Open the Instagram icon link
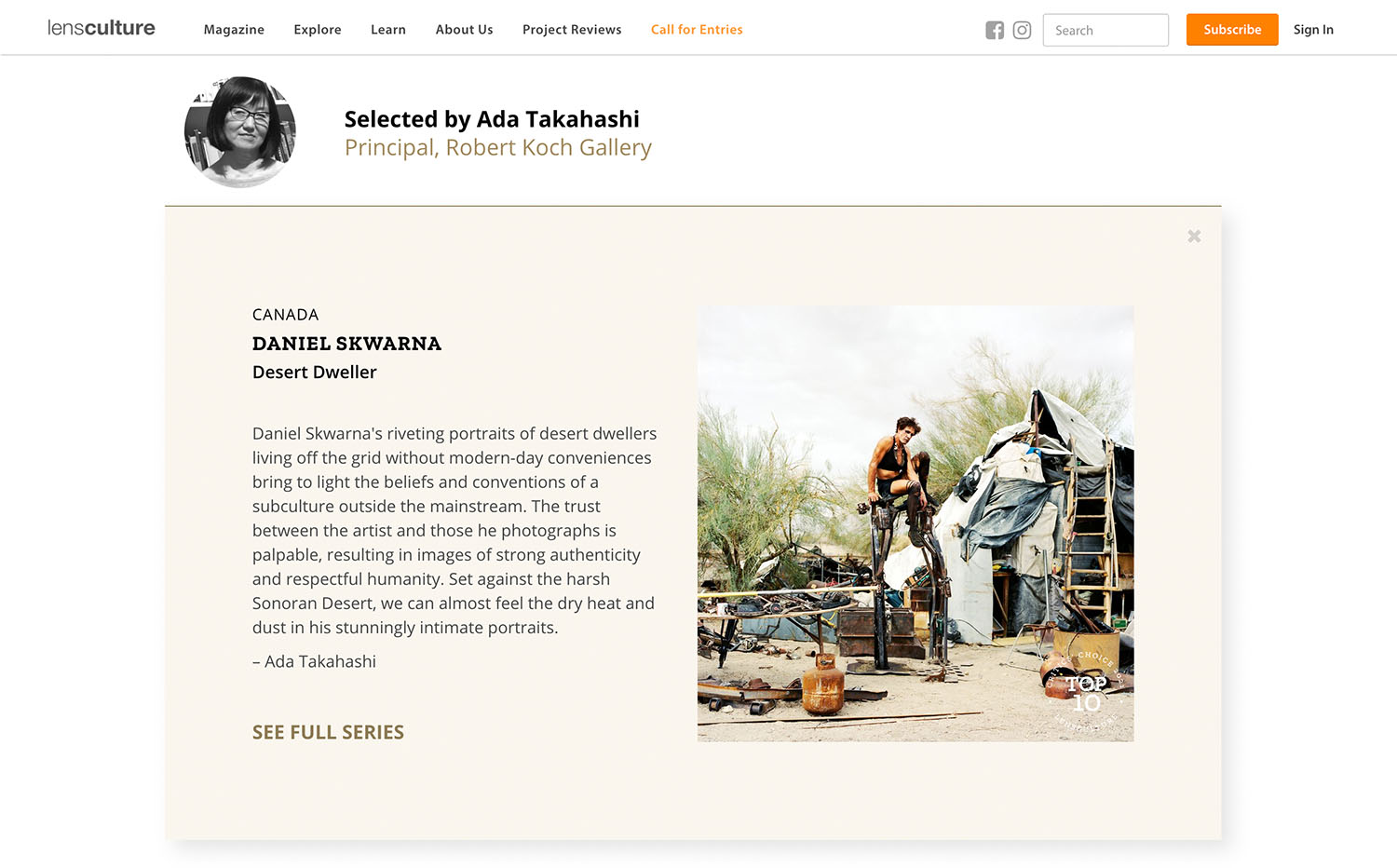The image size is (1397, 868). (x=1022, y=30)
